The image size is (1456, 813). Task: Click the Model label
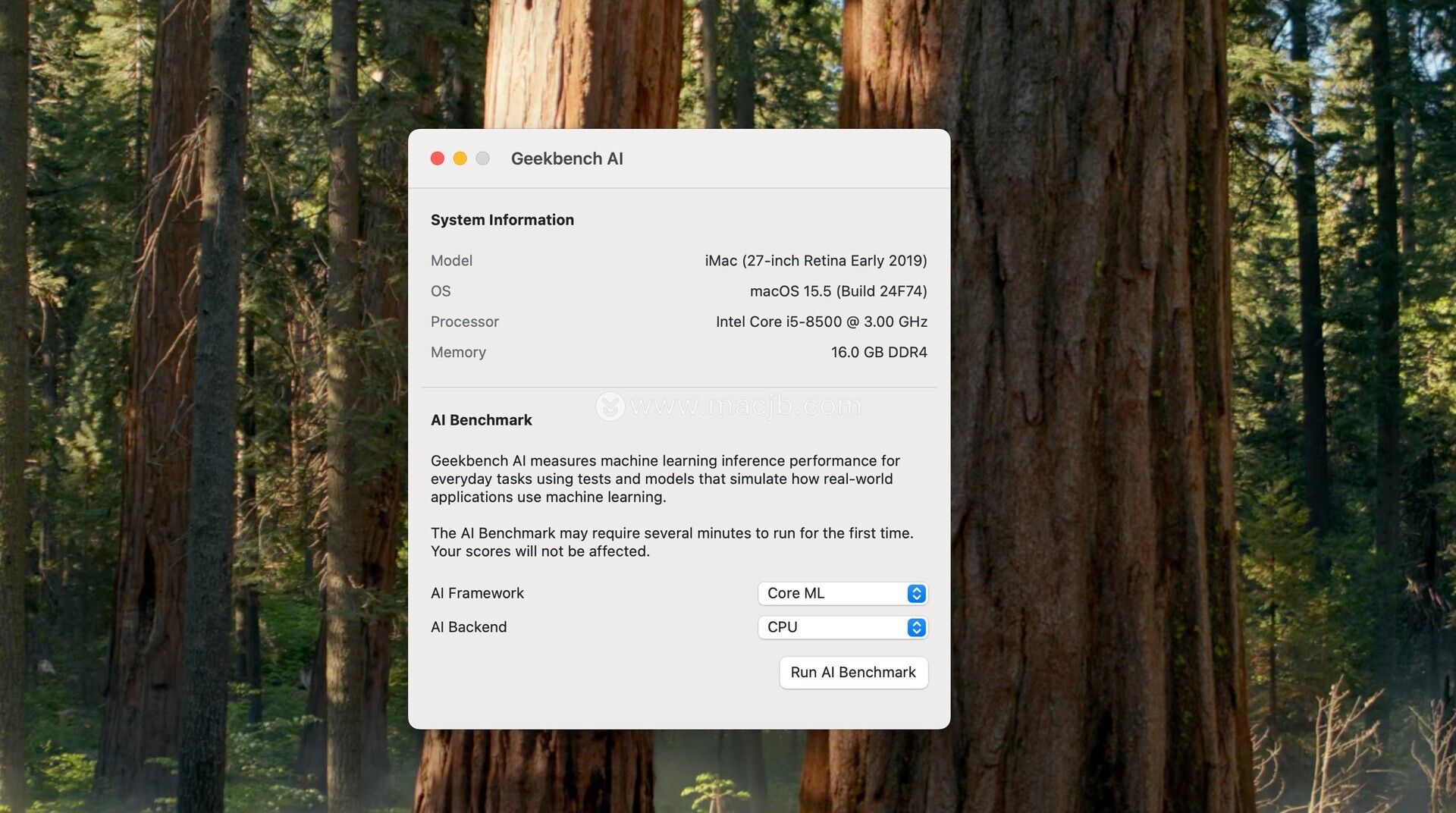tap(451, 261)
